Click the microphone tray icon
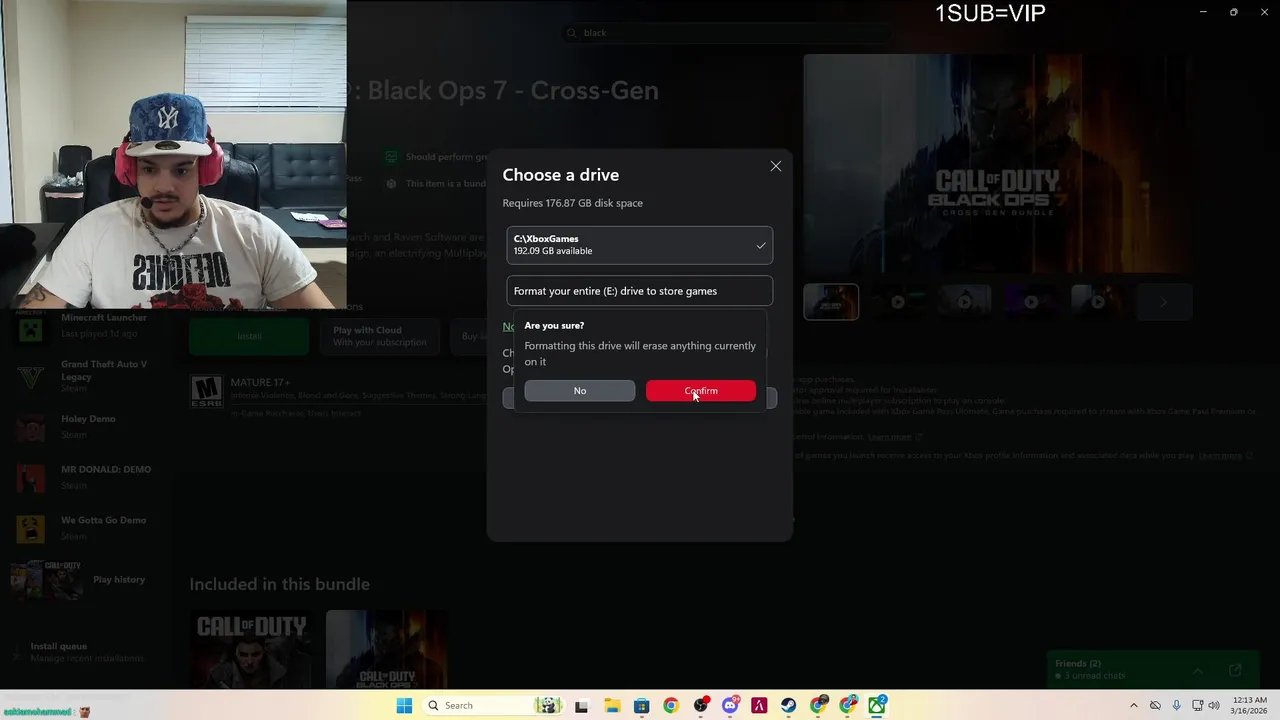 (x=1176, y=705)
